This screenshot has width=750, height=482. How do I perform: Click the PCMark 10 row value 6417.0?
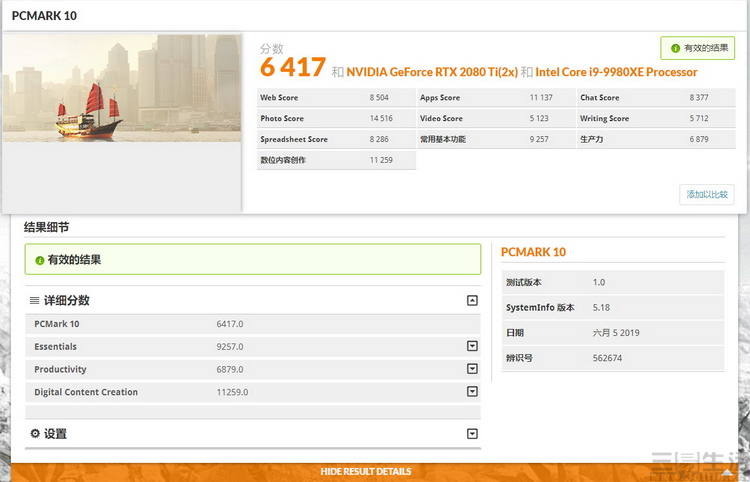[230, 324]
